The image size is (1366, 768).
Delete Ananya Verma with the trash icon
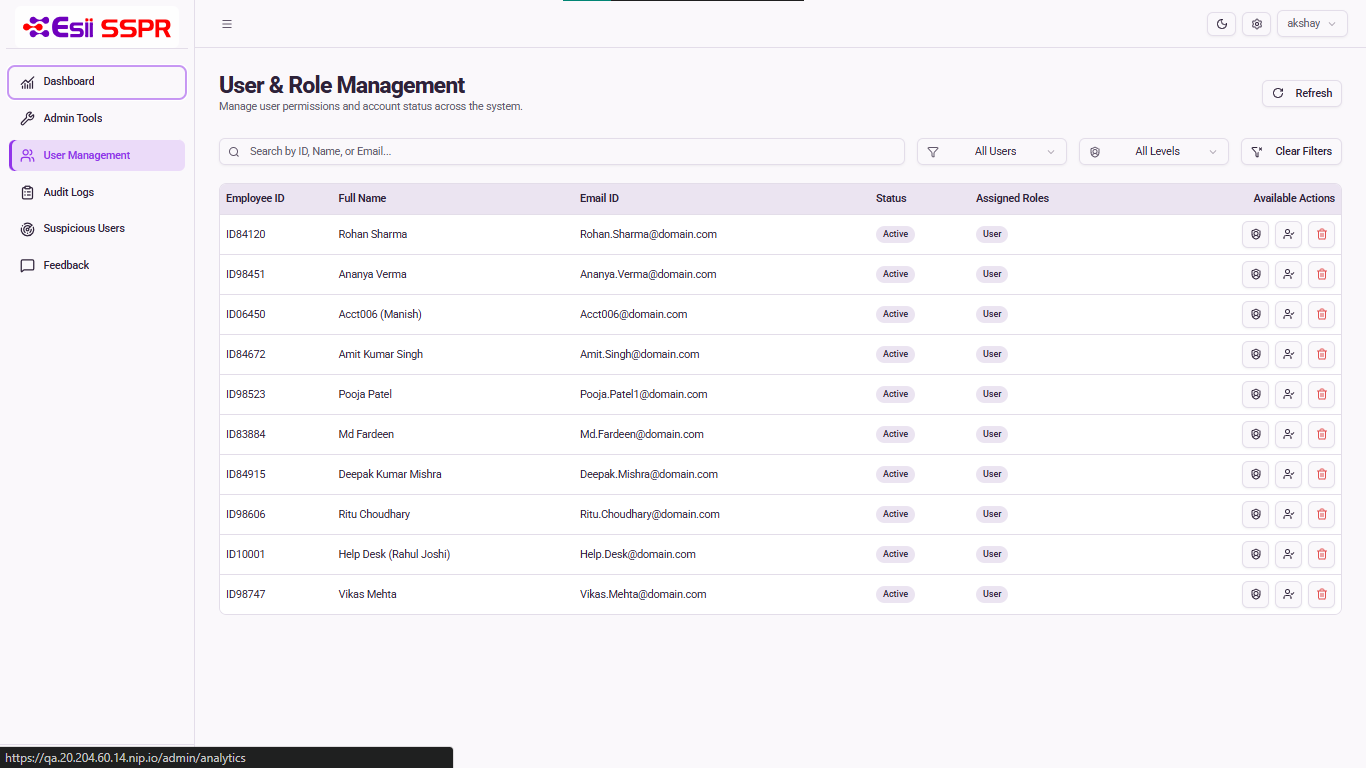tap(1321, 274)
